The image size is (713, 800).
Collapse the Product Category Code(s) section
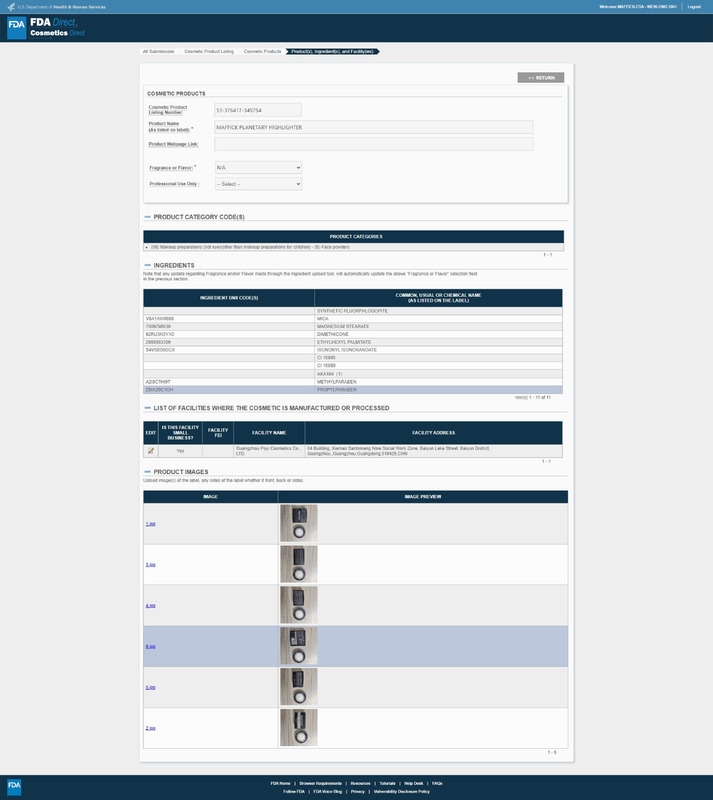[x=148, y=216]
